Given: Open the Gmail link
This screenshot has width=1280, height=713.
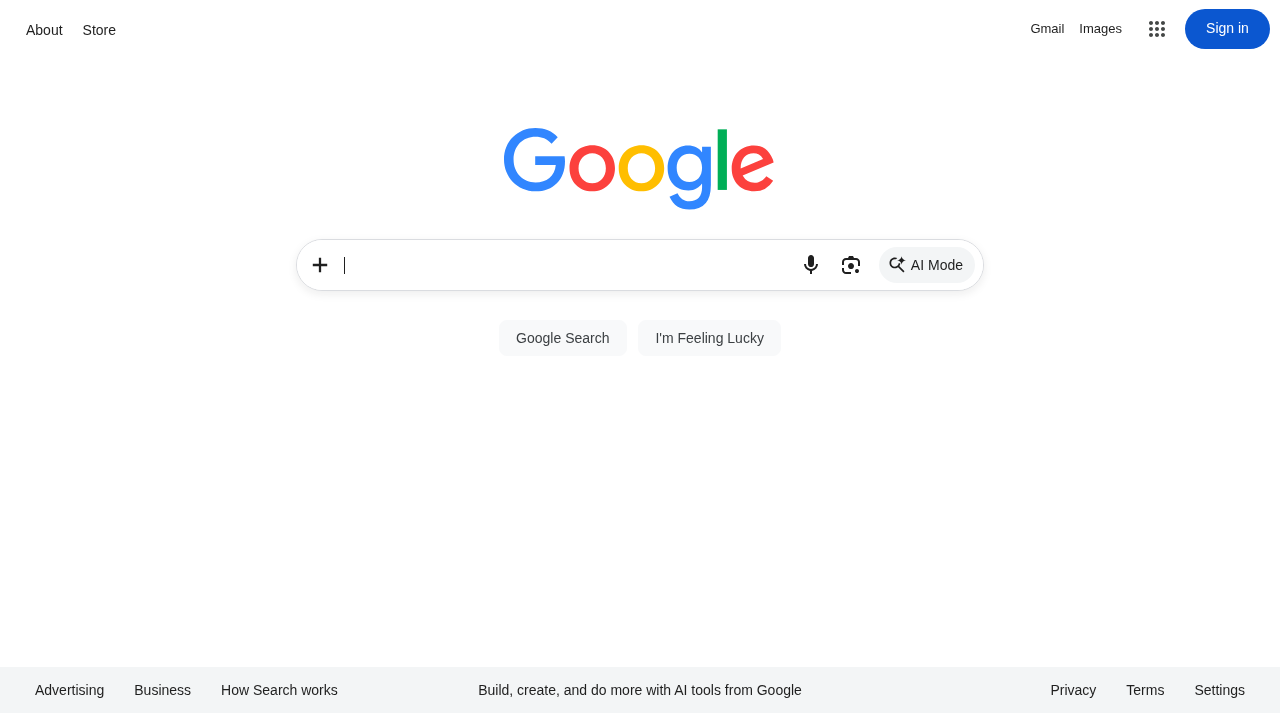Looking at the screenshot, I should [1047, 29].
